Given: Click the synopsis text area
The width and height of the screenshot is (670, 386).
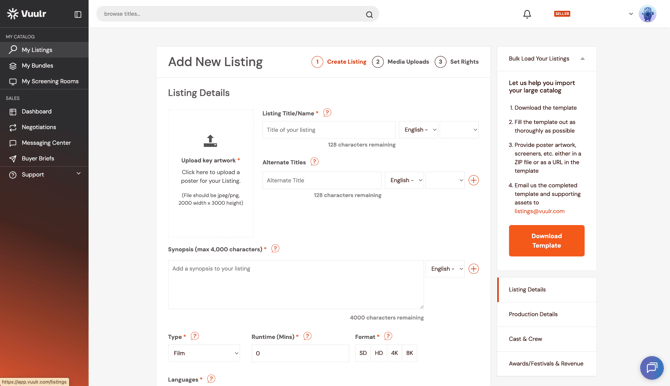Looking at the screenshot, I should (296, 284).
